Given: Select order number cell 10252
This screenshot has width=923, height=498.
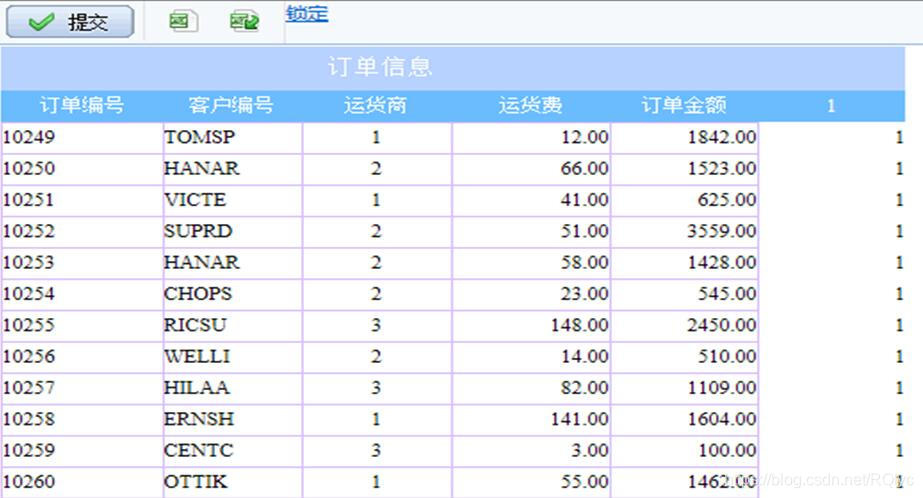Looking at the screenshot, I should click(82, 231).
